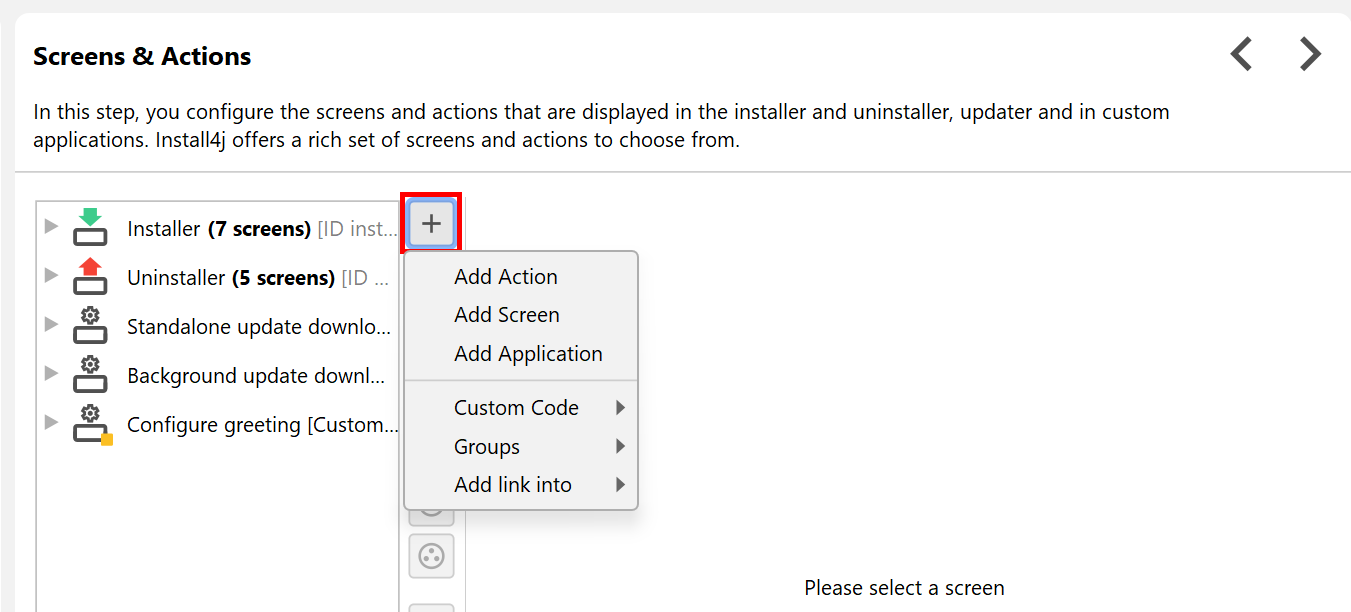Go to the previous step arrow

pyautogui.click(x=1241, y=54)
